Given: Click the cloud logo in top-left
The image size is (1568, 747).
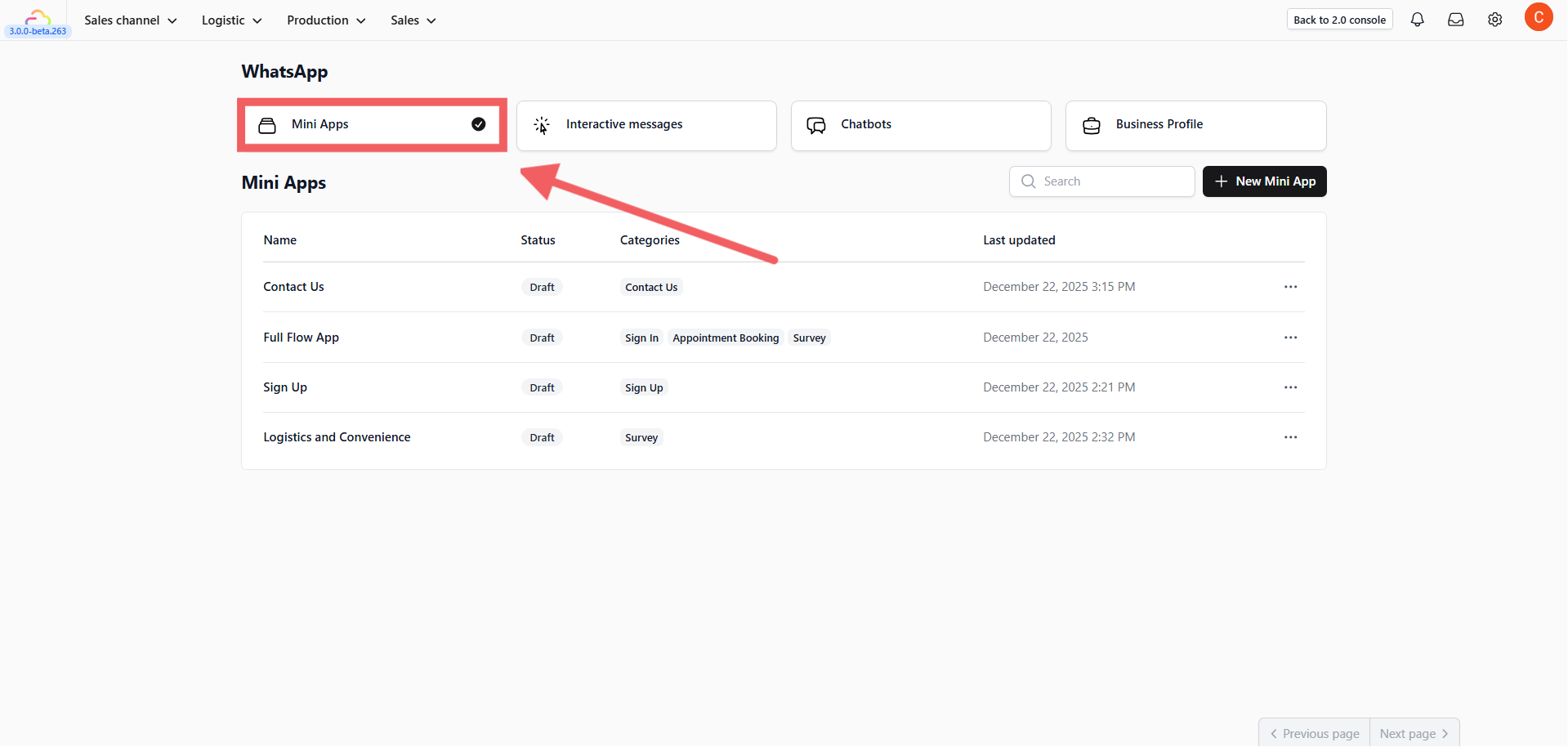Looking at the screenshot, I should pos(38,16).
